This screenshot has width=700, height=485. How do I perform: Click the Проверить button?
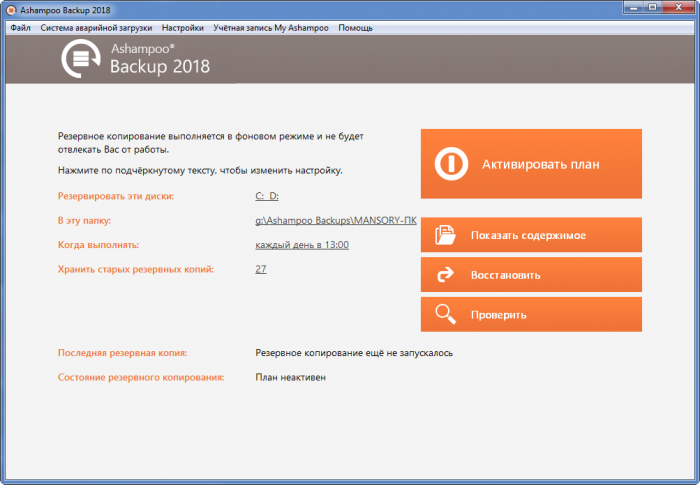click(531, 314)
